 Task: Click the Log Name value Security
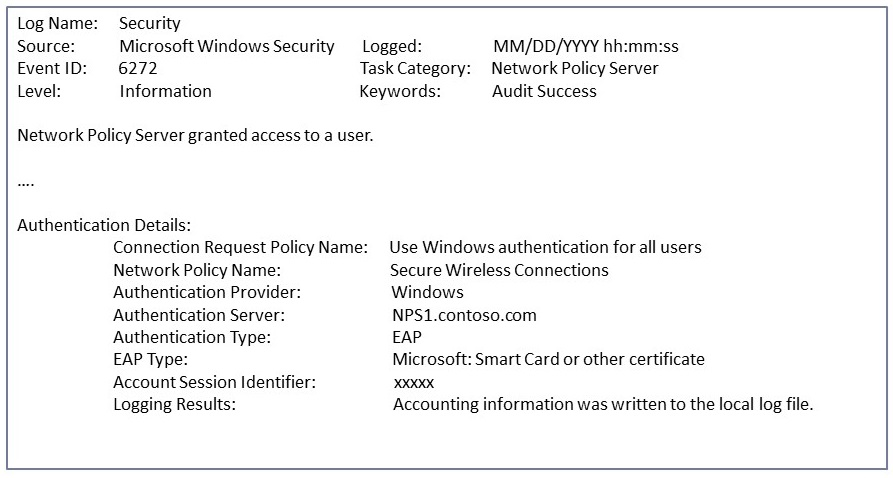coord(150,23)
